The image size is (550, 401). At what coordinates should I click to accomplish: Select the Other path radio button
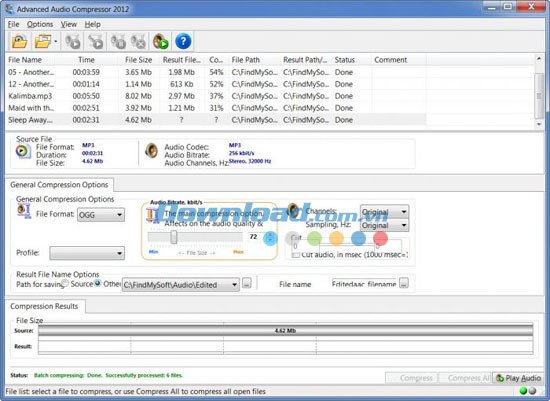point(98,283)
